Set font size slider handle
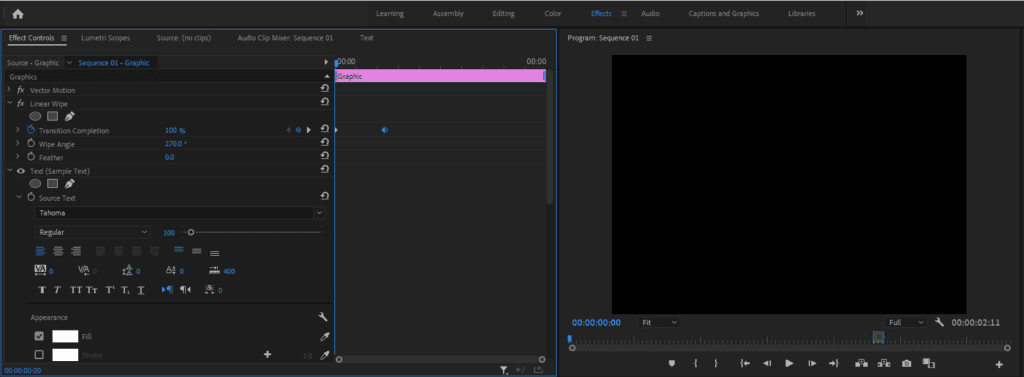The image size is (1024, 377). point(191,232)
